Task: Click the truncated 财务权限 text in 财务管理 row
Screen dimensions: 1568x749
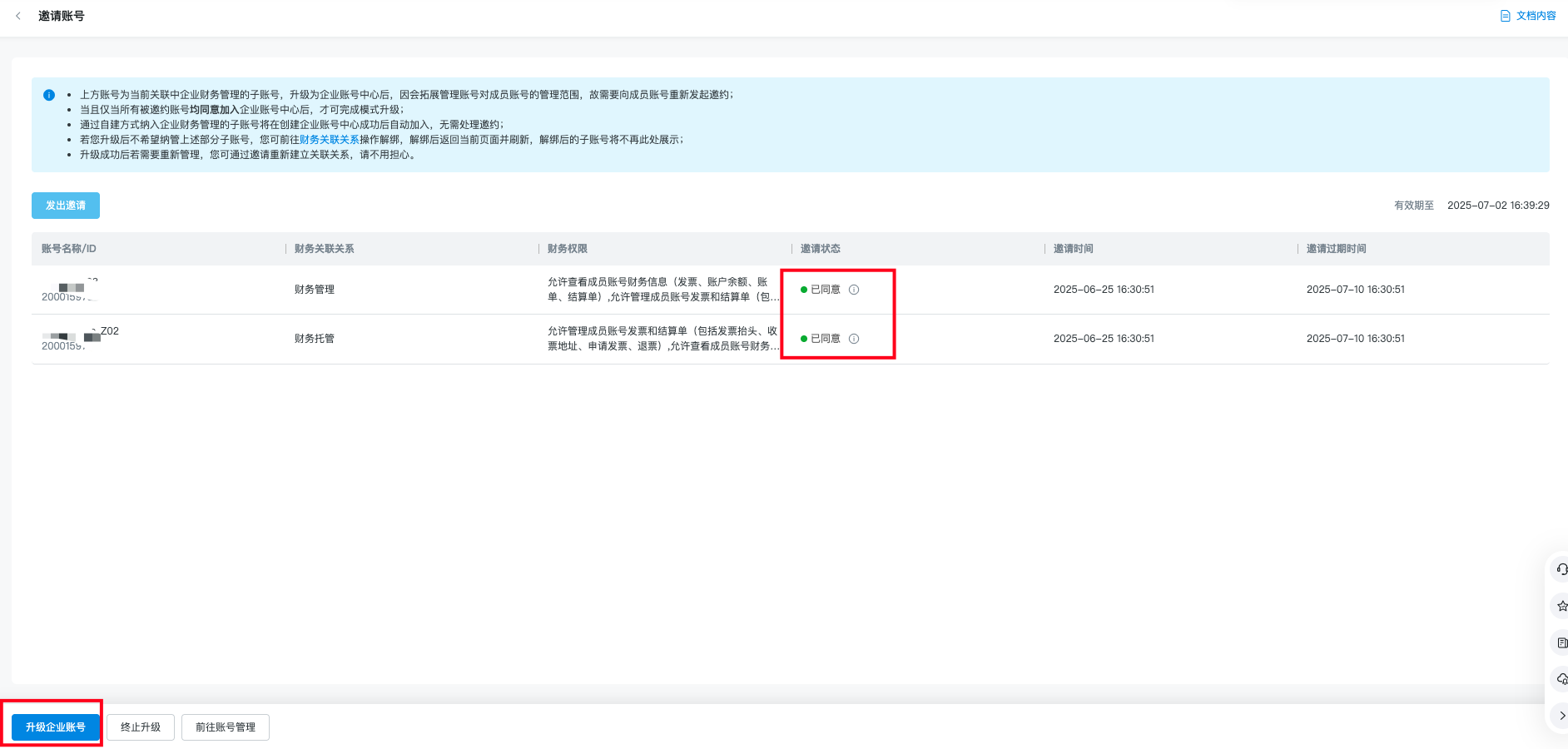Action: (662, 290)
